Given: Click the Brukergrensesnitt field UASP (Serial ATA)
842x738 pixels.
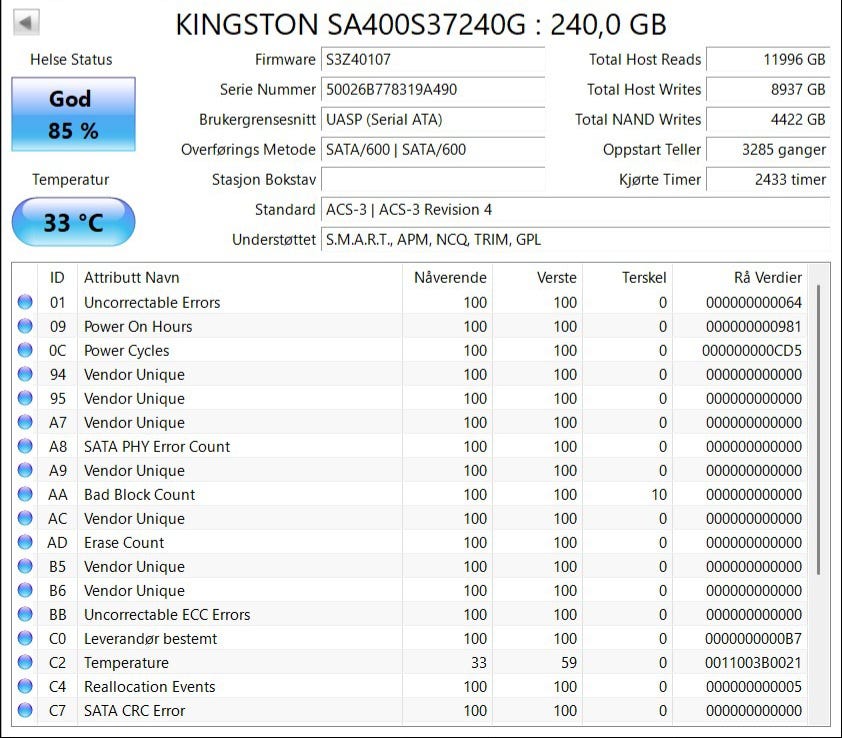Looking at the screenshot, I should pyautogui.click(x=433, y=119).
